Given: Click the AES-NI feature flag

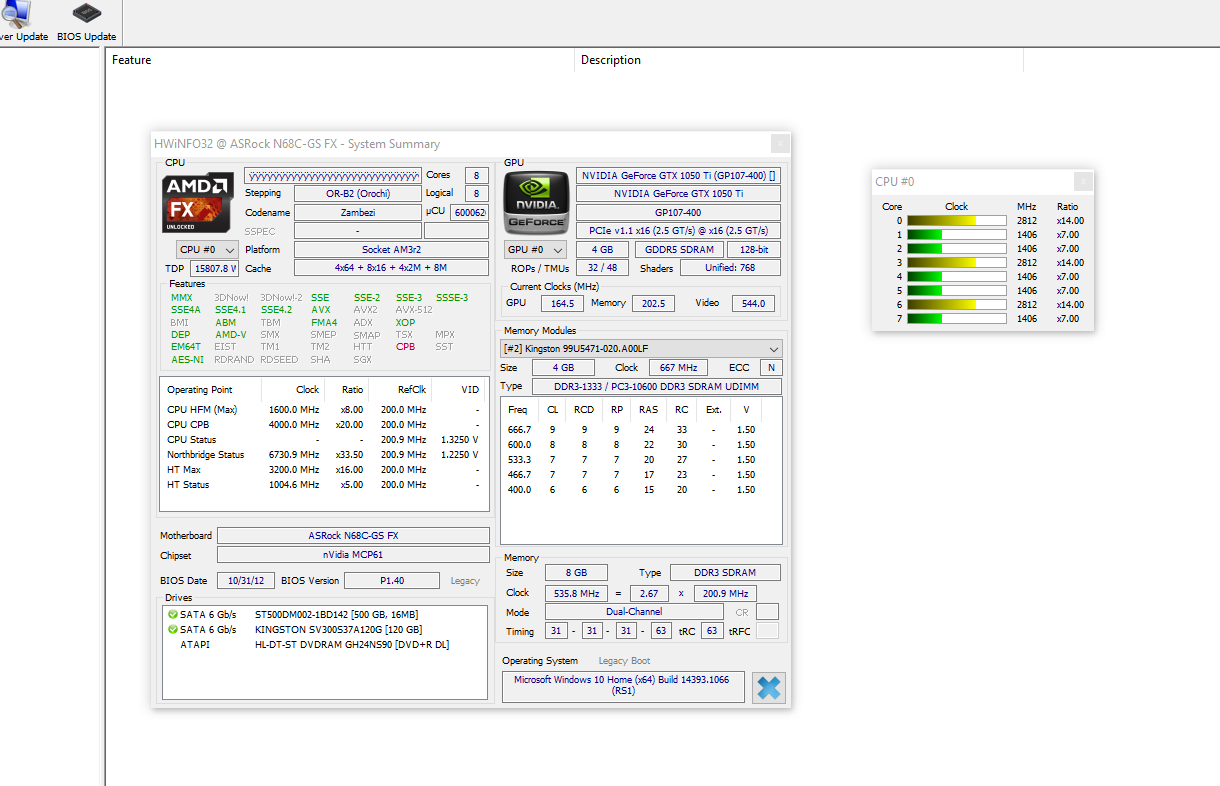Looking at the screenshot, I should click(187, 360).
